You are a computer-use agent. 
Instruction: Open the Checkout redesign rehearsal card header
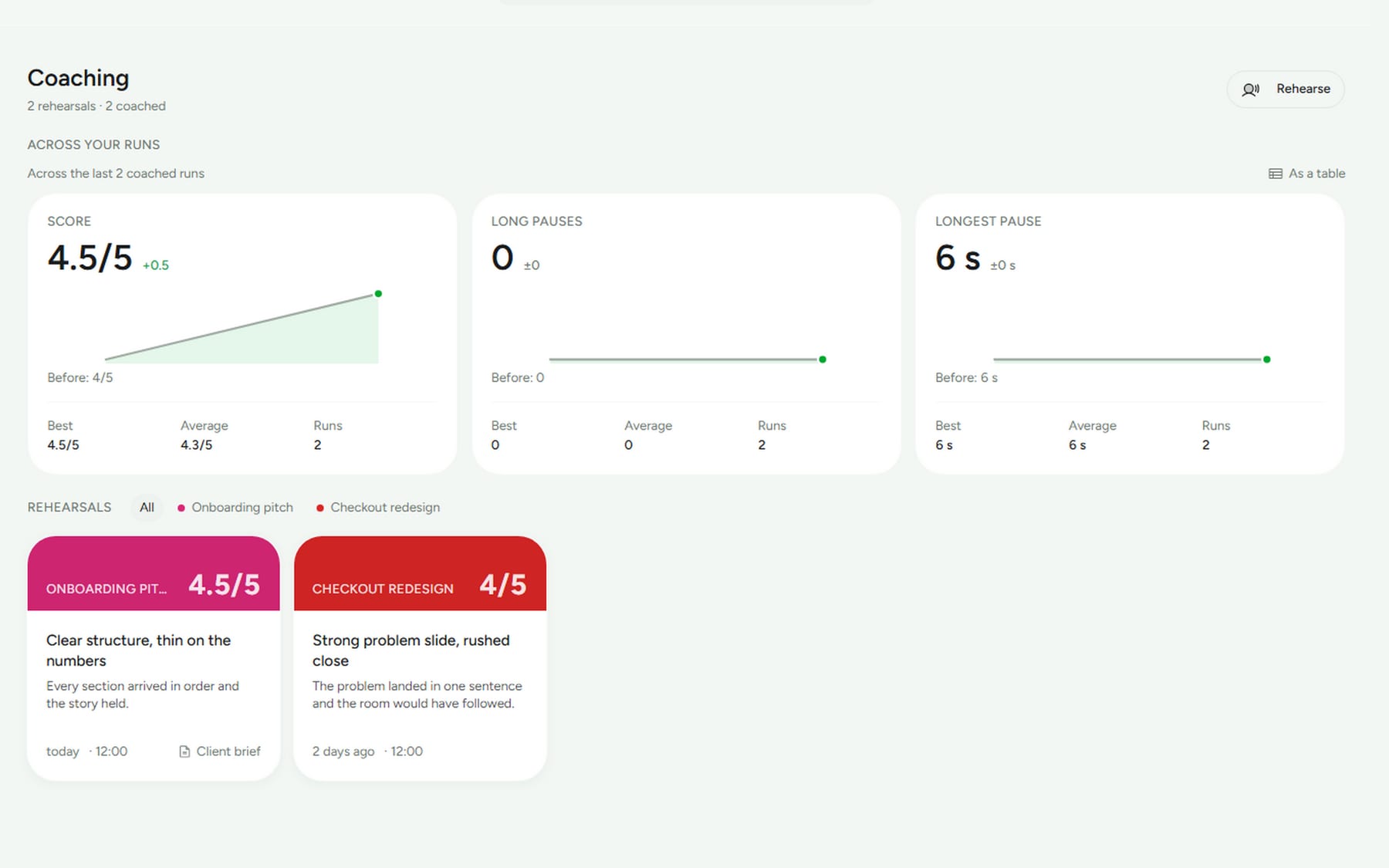click(420, 573)
